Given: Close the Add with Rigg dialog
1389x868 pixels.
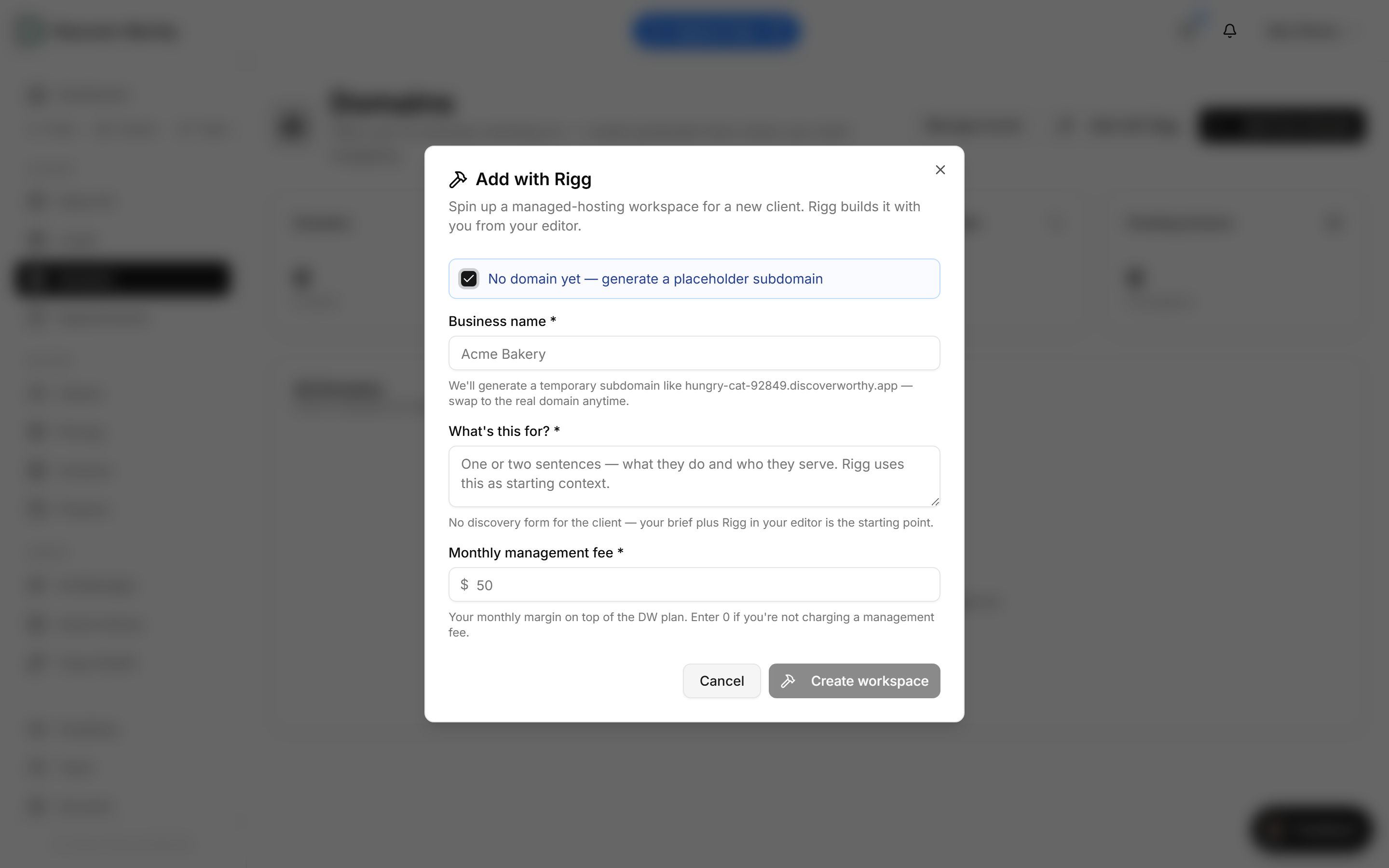Looking at the screenshot, I should 940,170.
